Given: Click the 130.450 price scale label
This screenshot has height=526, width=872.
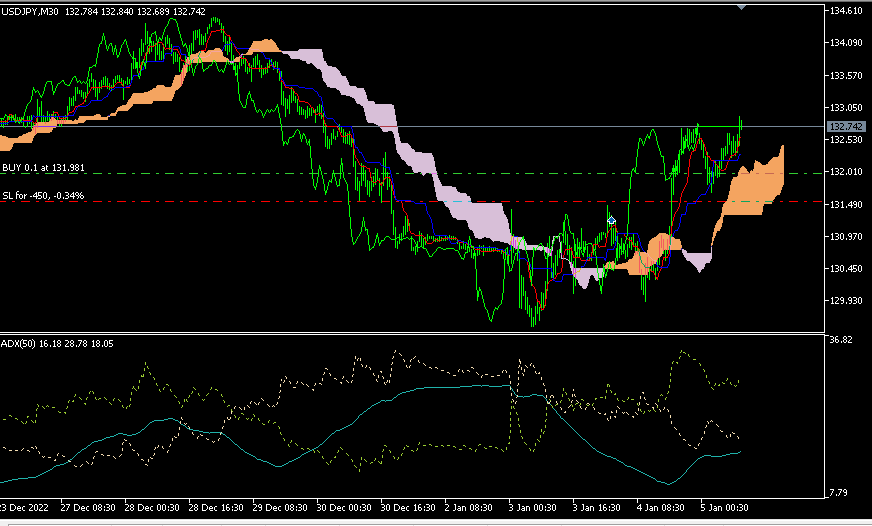Looking at the screenshot, I should click(846, 268).
